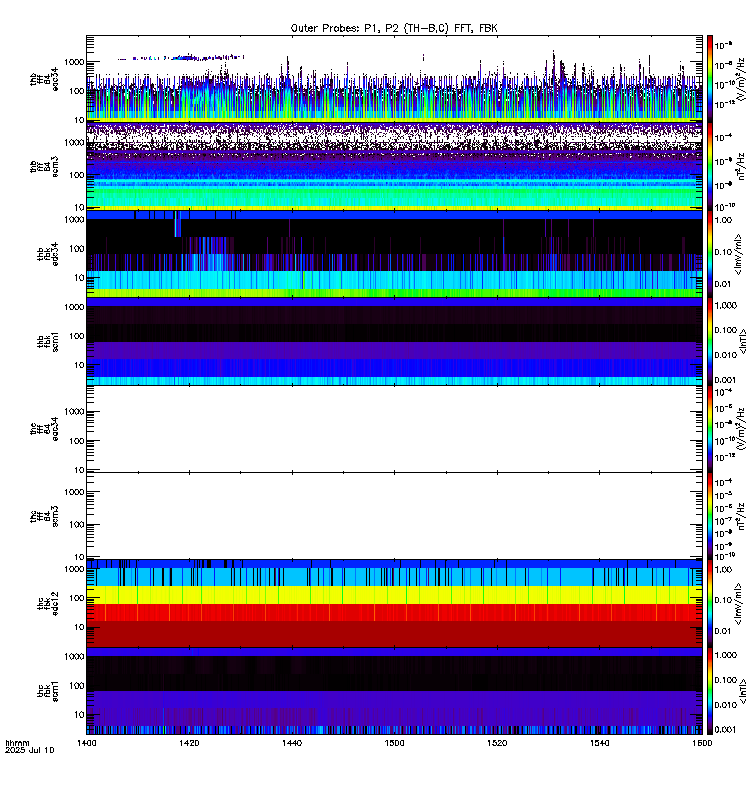Click the <|nT|> unit label of thc scm1
This screenshot has height=800, width=750.
(743, 691)
